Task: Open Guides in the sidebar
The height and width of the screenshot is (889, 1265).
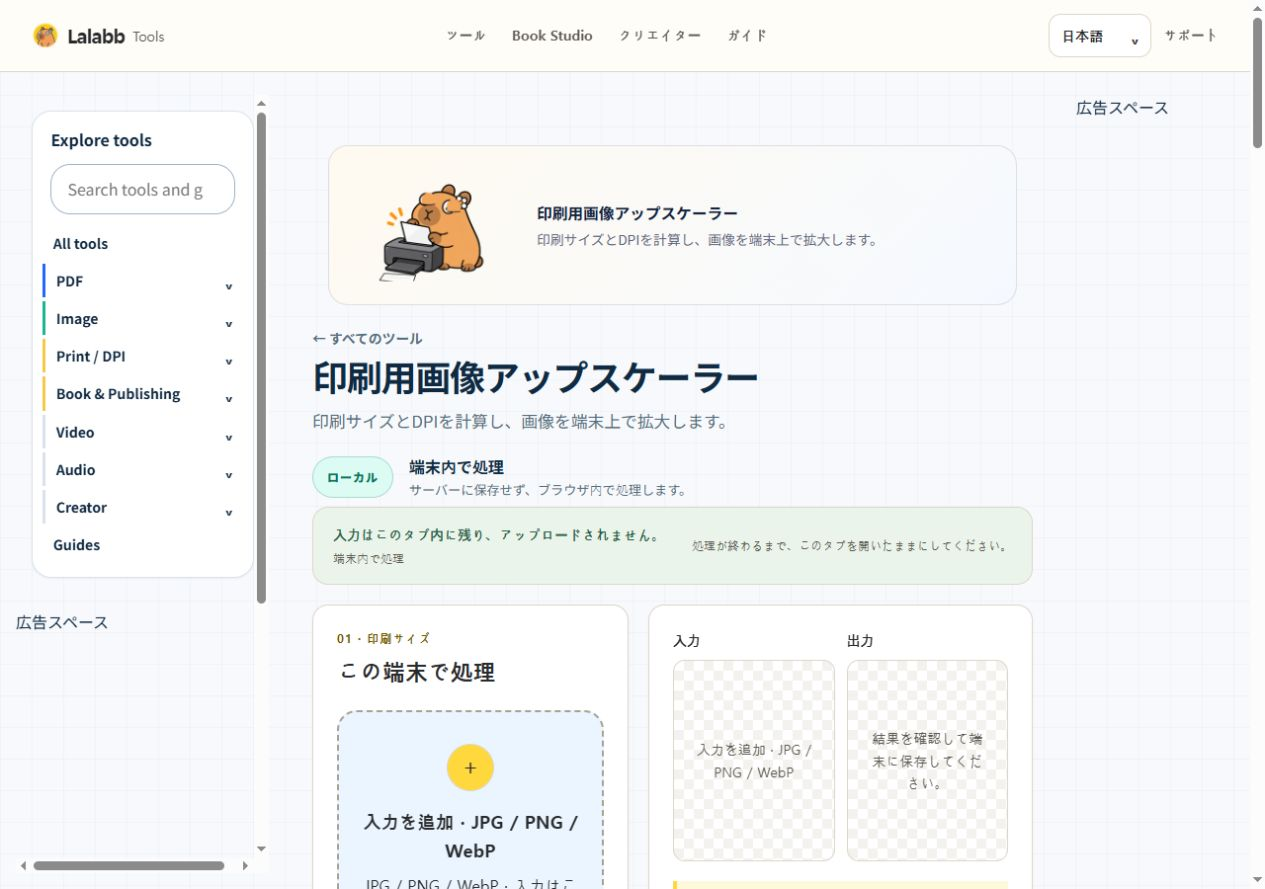Action: coord(76,545)
